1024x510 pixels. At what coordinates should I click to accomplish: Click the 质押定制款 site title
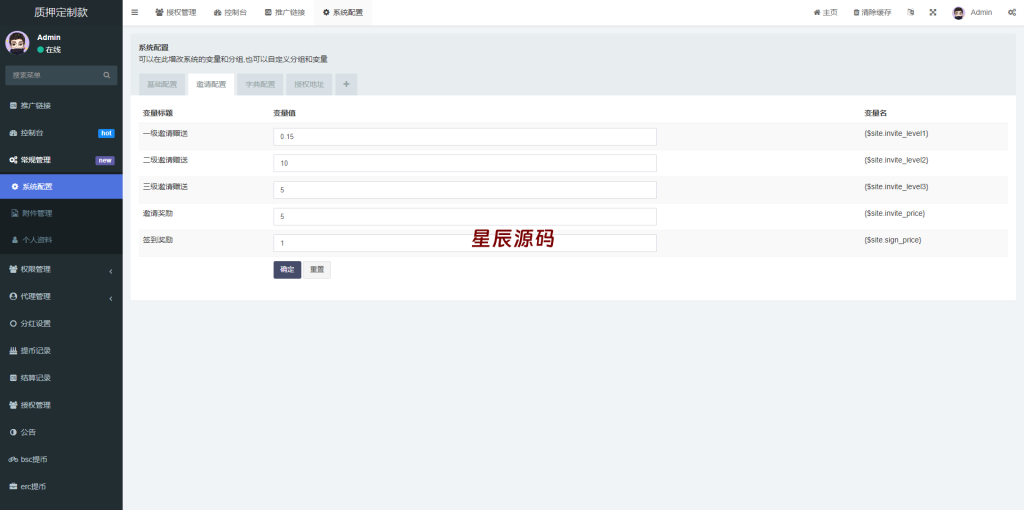point(61,12)
